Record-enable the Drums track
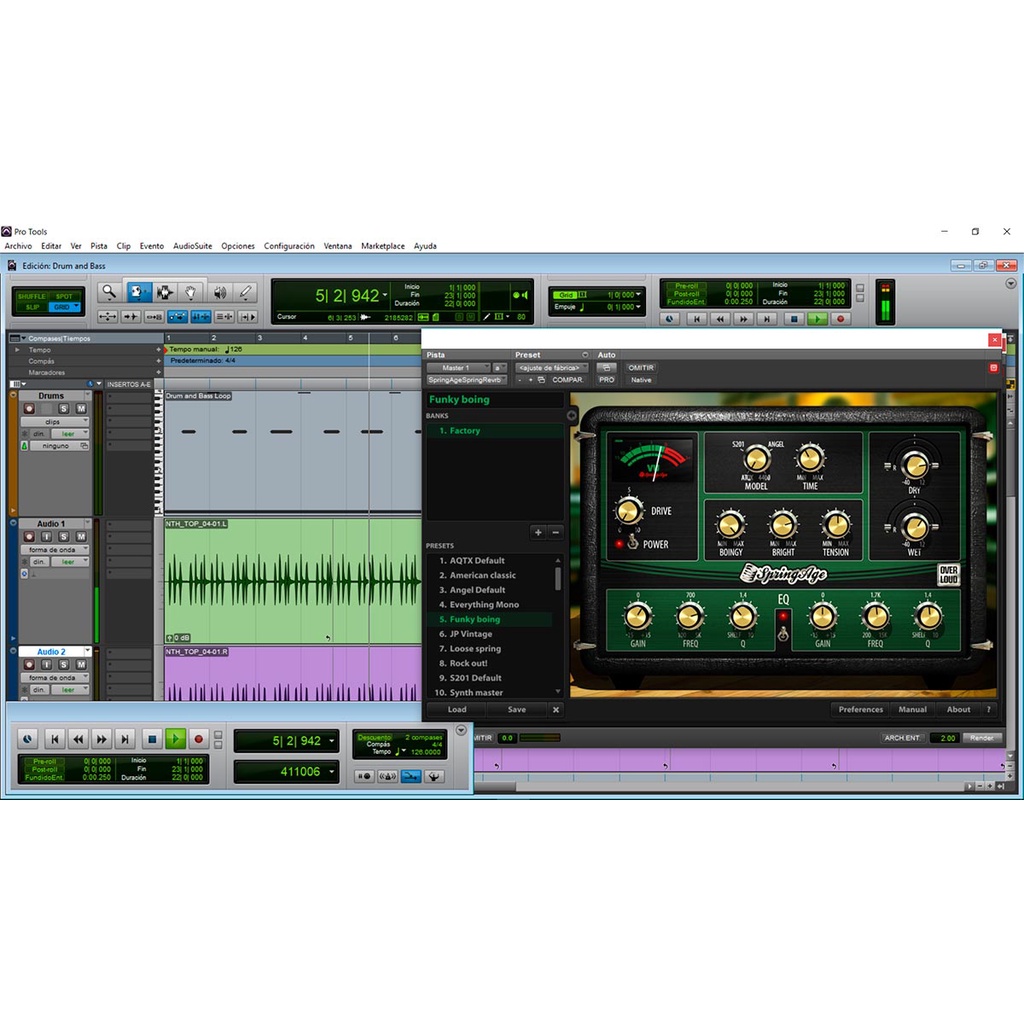Screen dimensions: 1024x1024 click(x=29, y=409)
